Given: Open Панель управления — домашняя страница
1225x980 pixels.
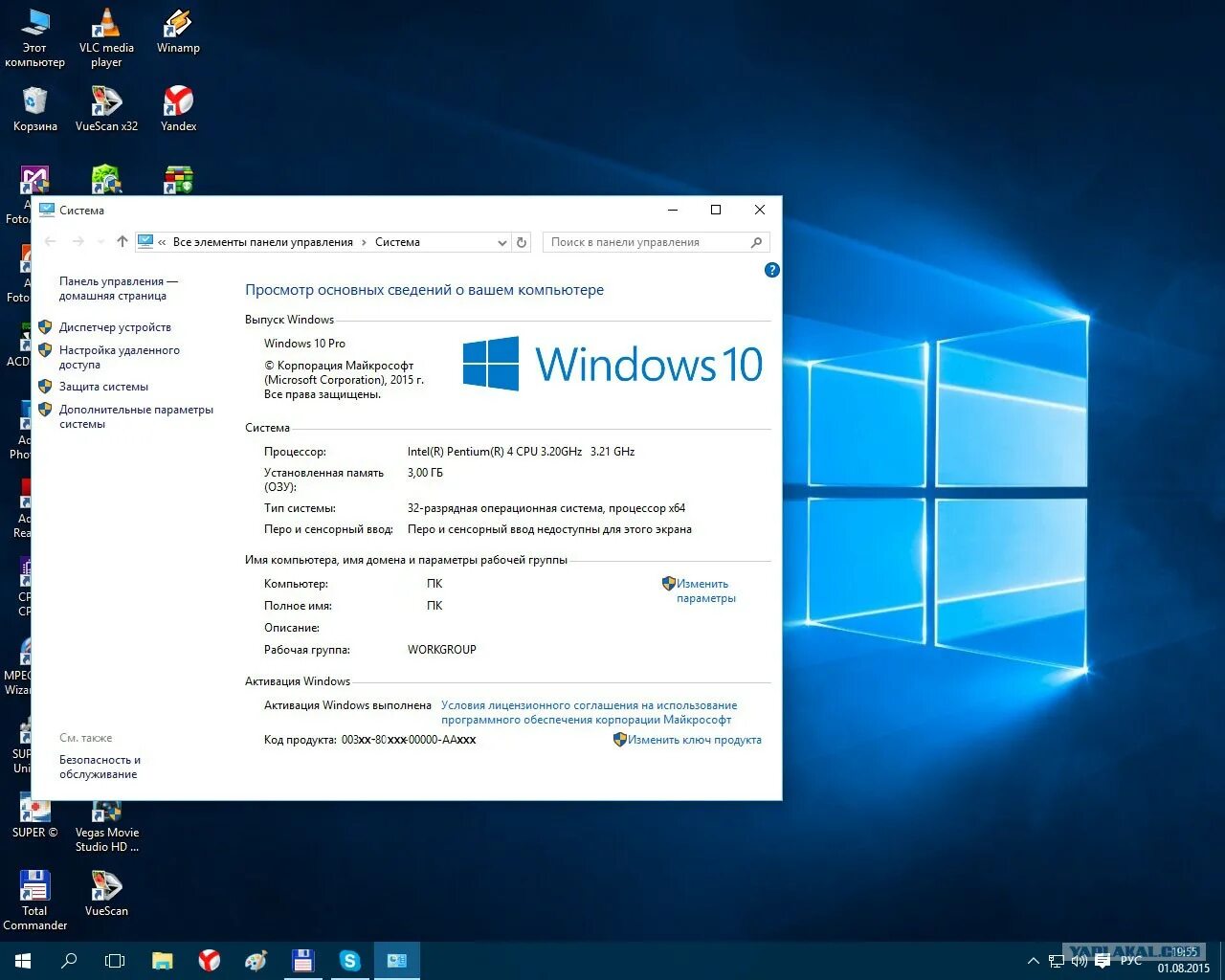Looking at the screenshot, I should point(119,288).
